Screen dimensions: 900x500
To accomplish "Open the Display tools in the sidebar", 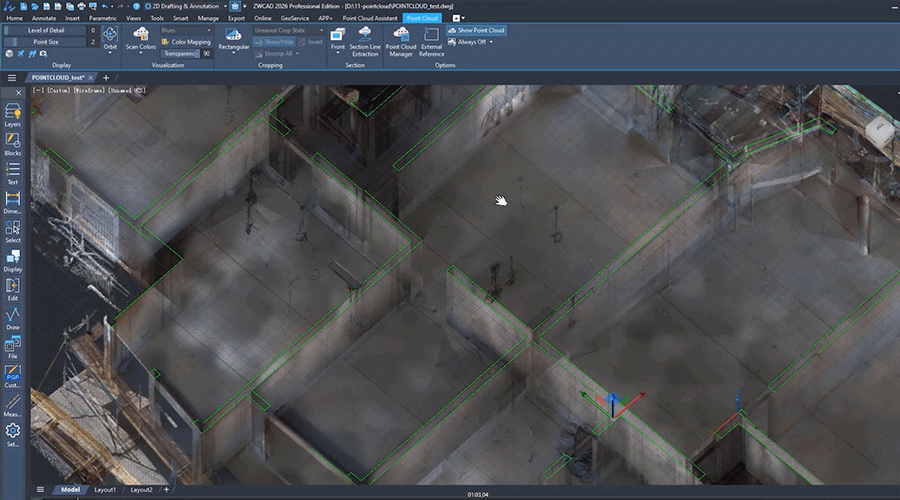I will pos(13,260).
